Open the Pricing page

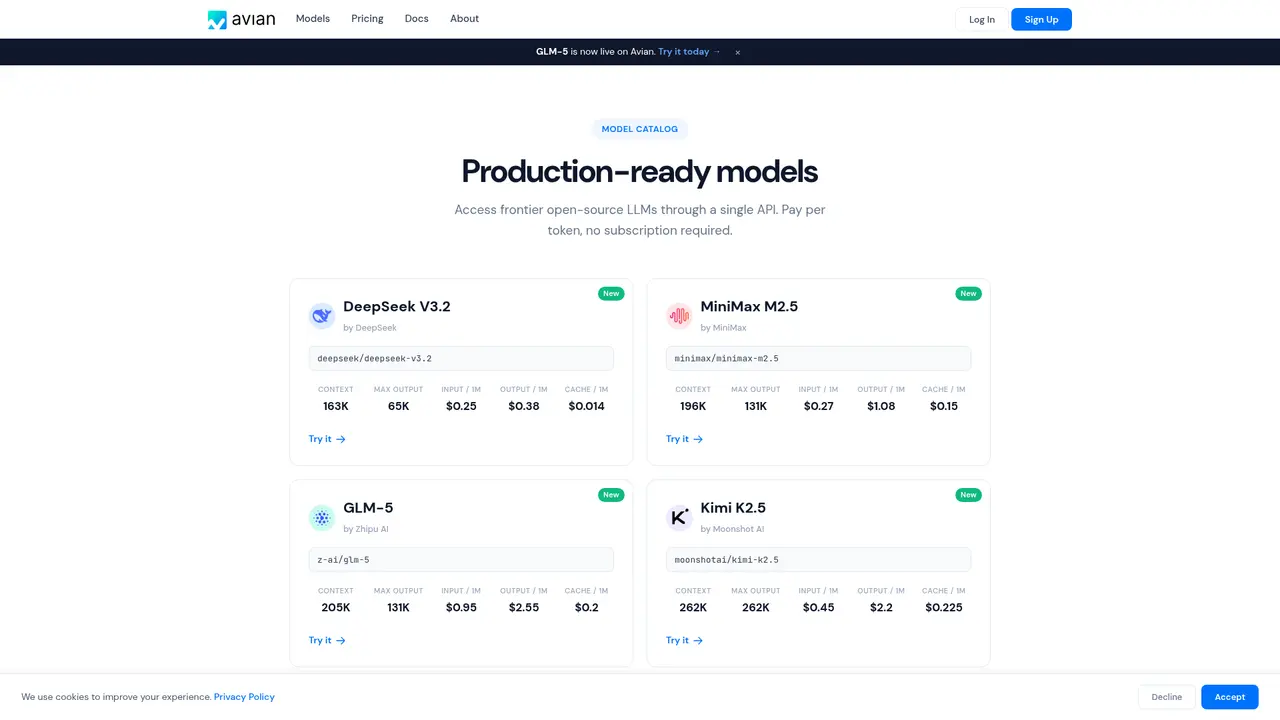[x=367, y=19]
